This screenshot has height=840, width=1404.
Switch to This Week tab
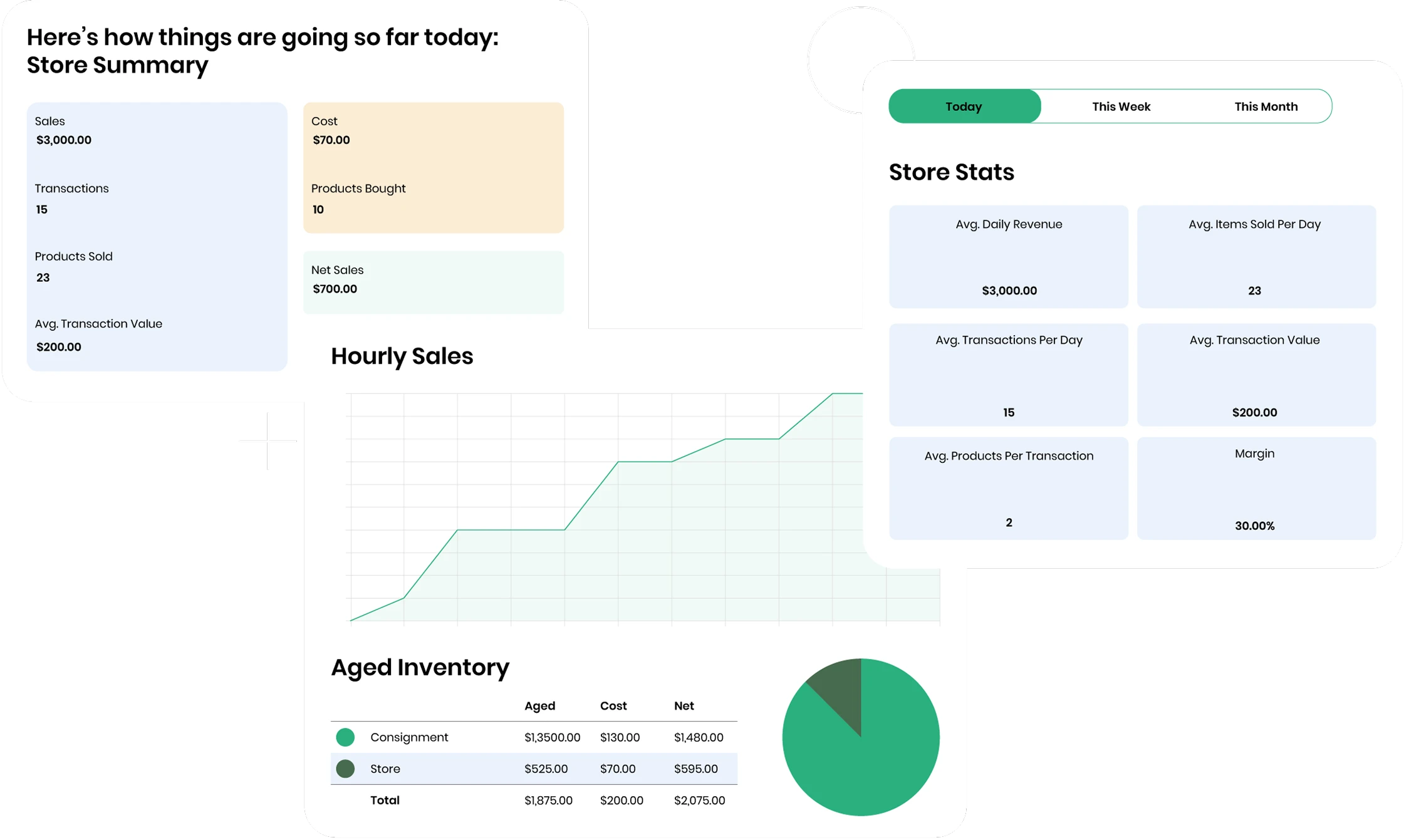tap(1121, 106)
